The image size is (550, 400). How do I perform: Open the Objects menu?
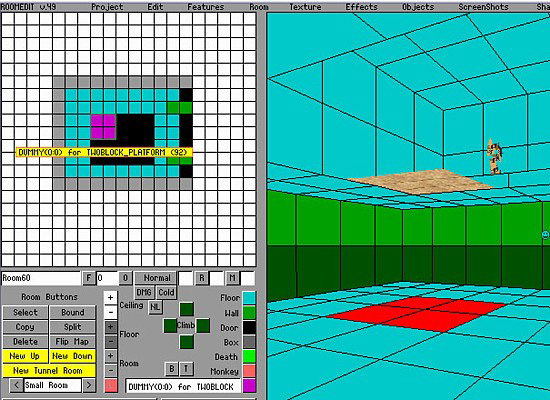pos(418,7)
